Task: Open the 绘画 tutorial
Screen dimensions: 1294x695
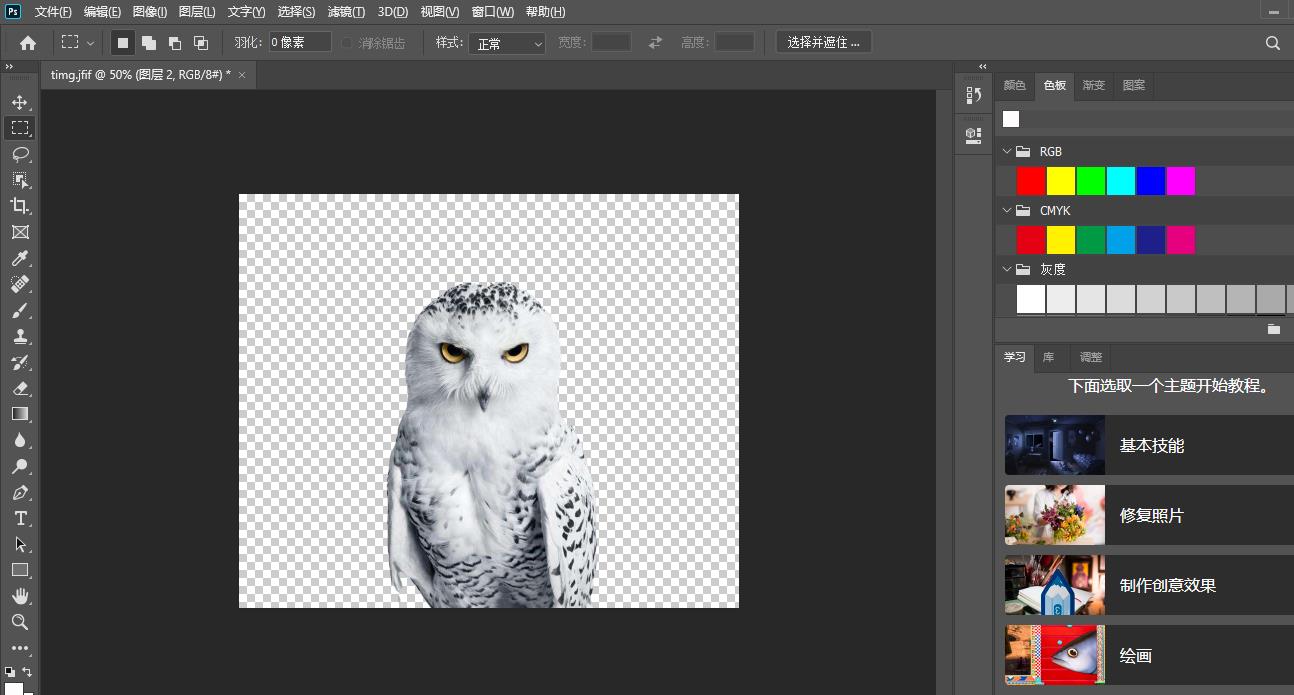Action: click(x=1149, y=656)
